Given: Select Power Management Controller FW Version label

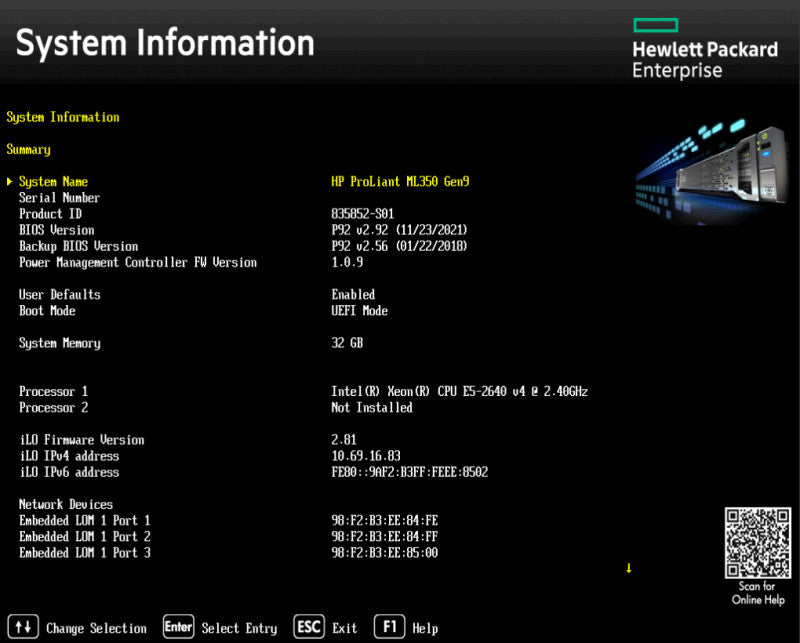Looking at the screenshot, I should (x=138, y=262).
